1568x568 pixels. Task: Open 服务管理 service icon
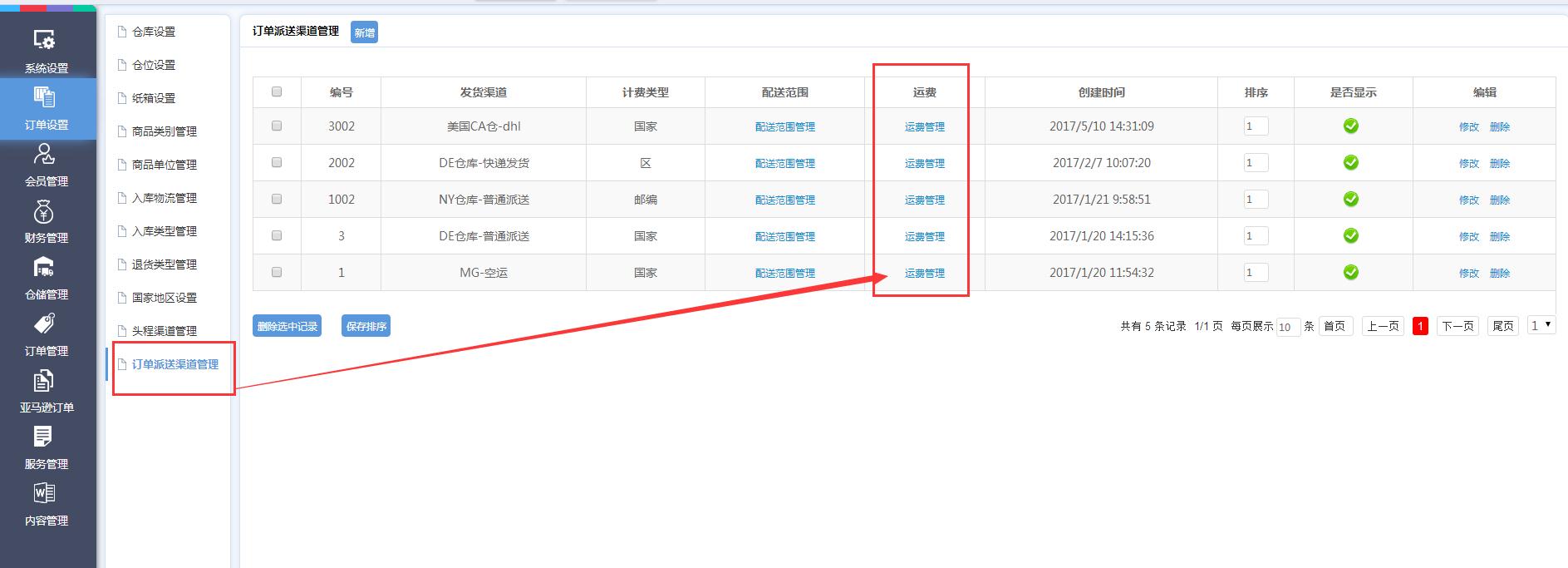[46, 447]
